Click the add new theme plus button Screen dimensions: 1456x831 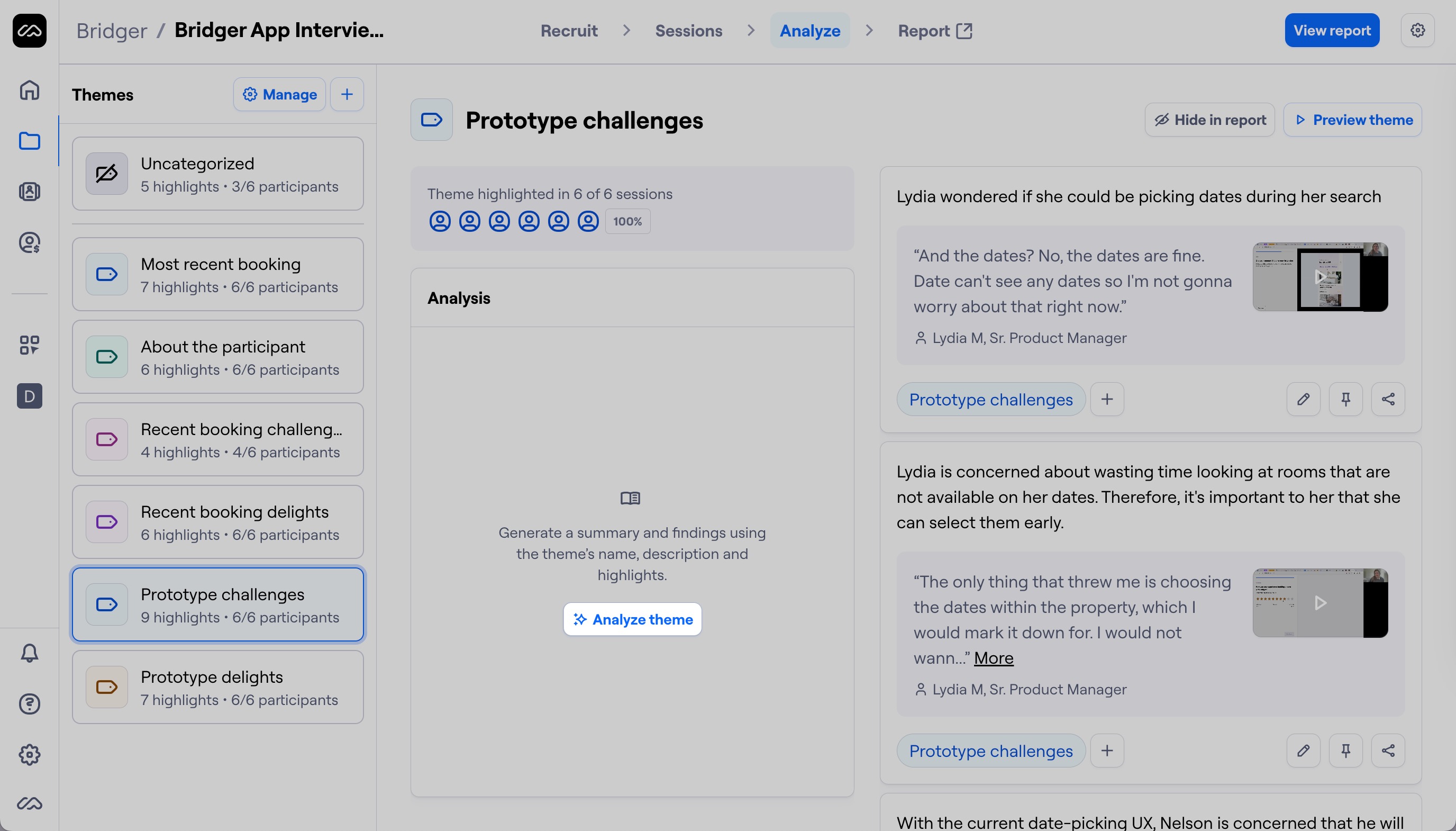point(347,94)
